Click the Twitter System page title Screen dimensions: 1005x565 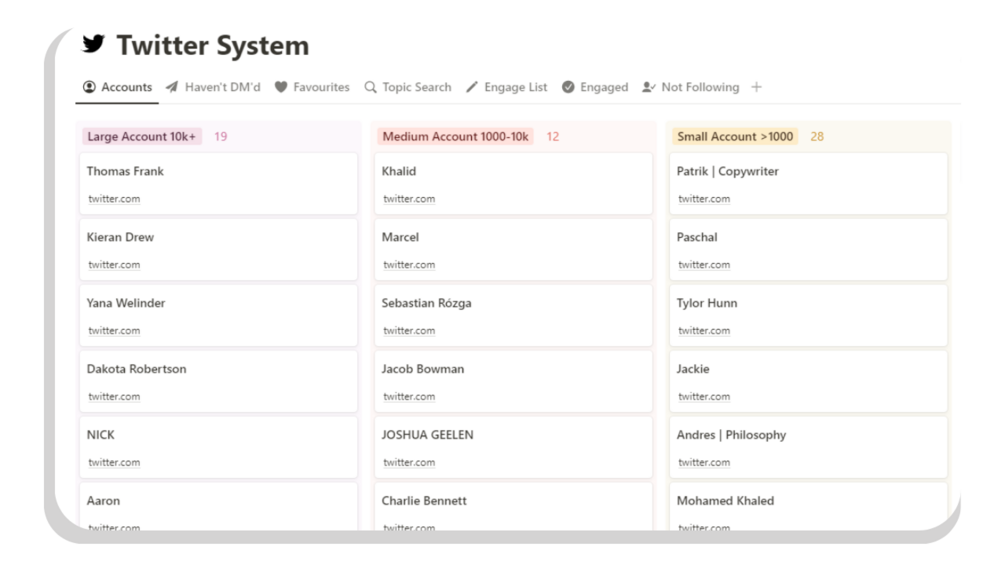pyautogui.click(x=213, y=45)
